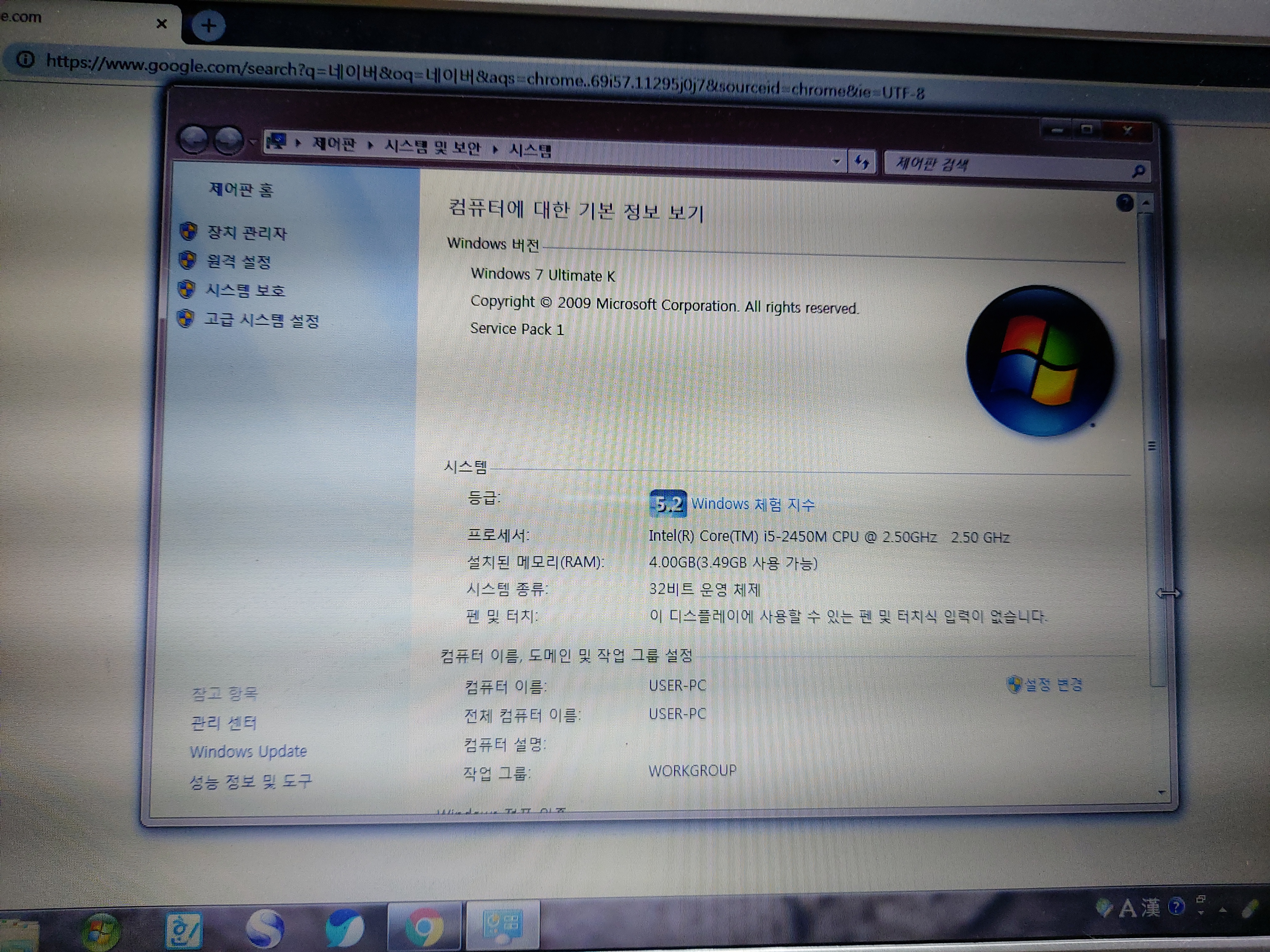Click the site info icon in Chrome's address bar
1270x952 pixels.
(x=25, y=59)
